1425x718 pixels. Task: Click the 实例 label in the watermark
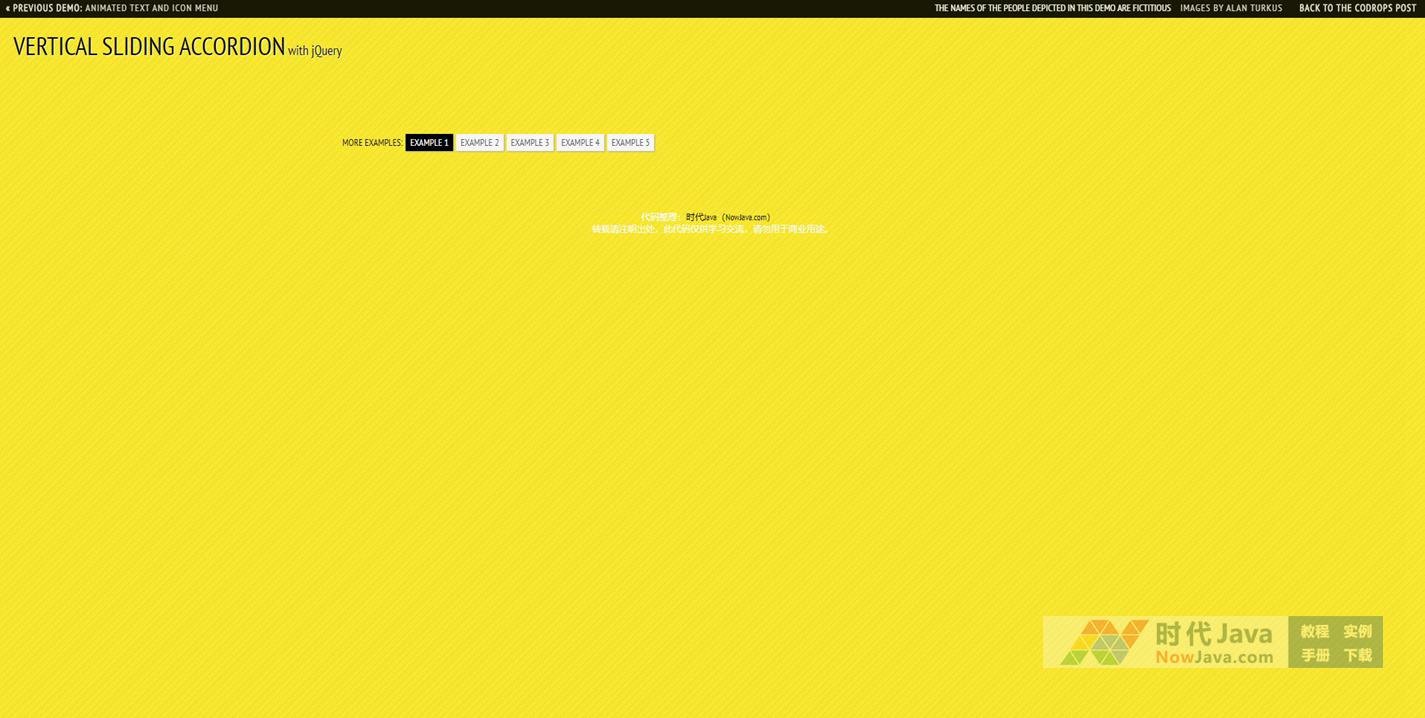(1357, 631)
